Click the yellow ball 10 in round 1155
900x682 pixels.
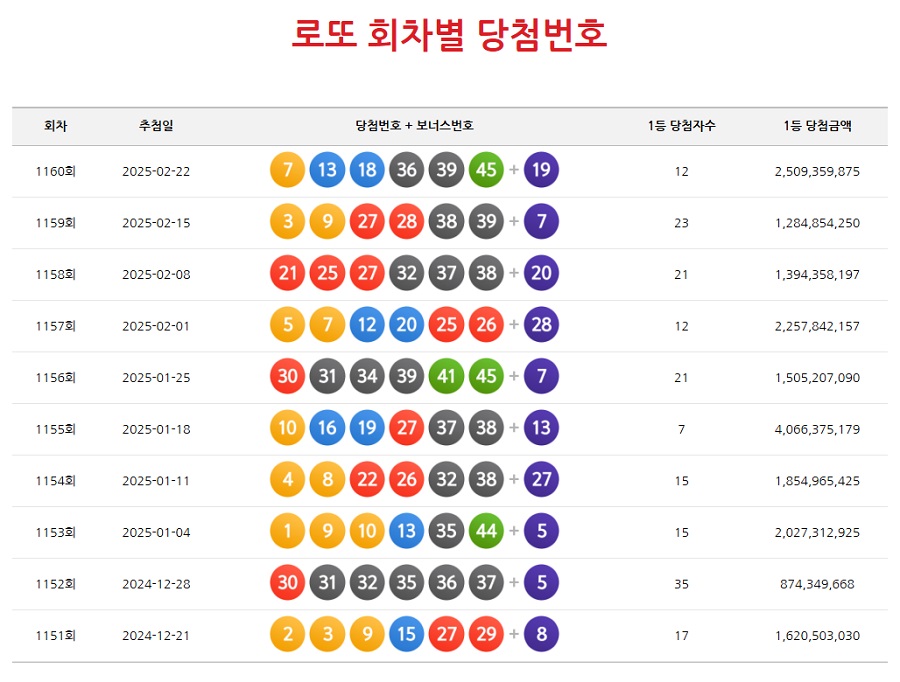(286, 428)
